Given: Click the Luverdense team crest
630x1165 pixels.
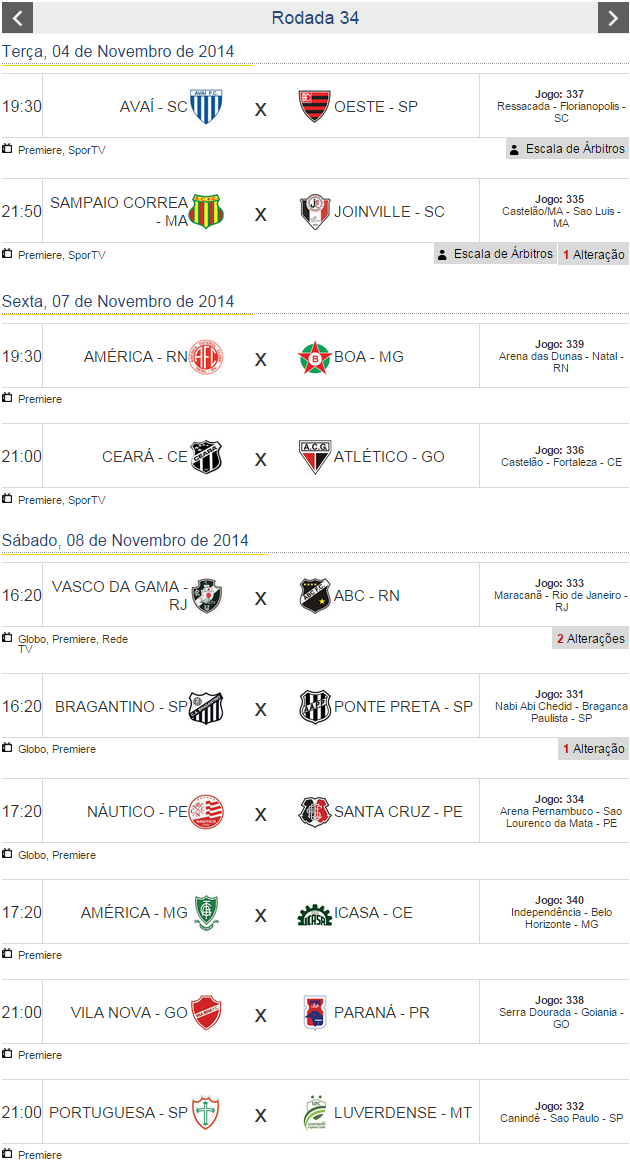Looking at the screenshot, I should [315, 1113].
